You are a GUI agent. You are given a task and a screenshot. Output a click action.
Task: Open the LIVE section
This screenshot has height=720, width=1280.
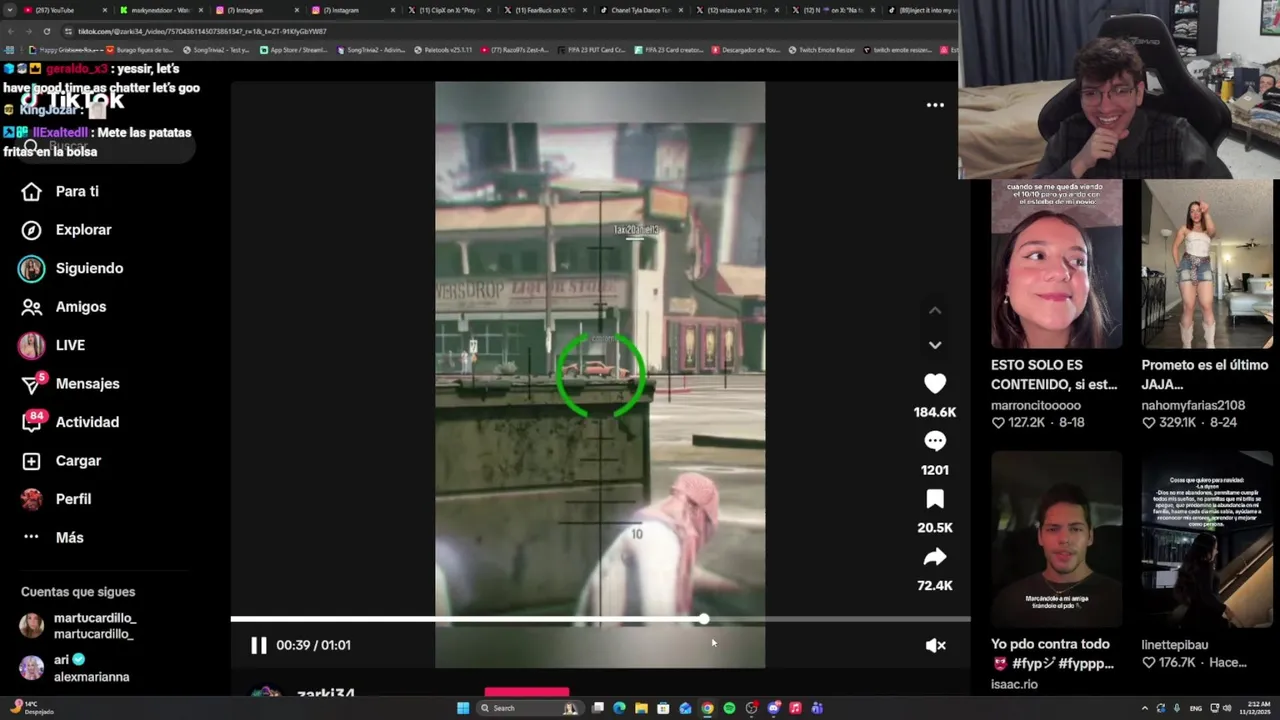(x=53, y=345)
